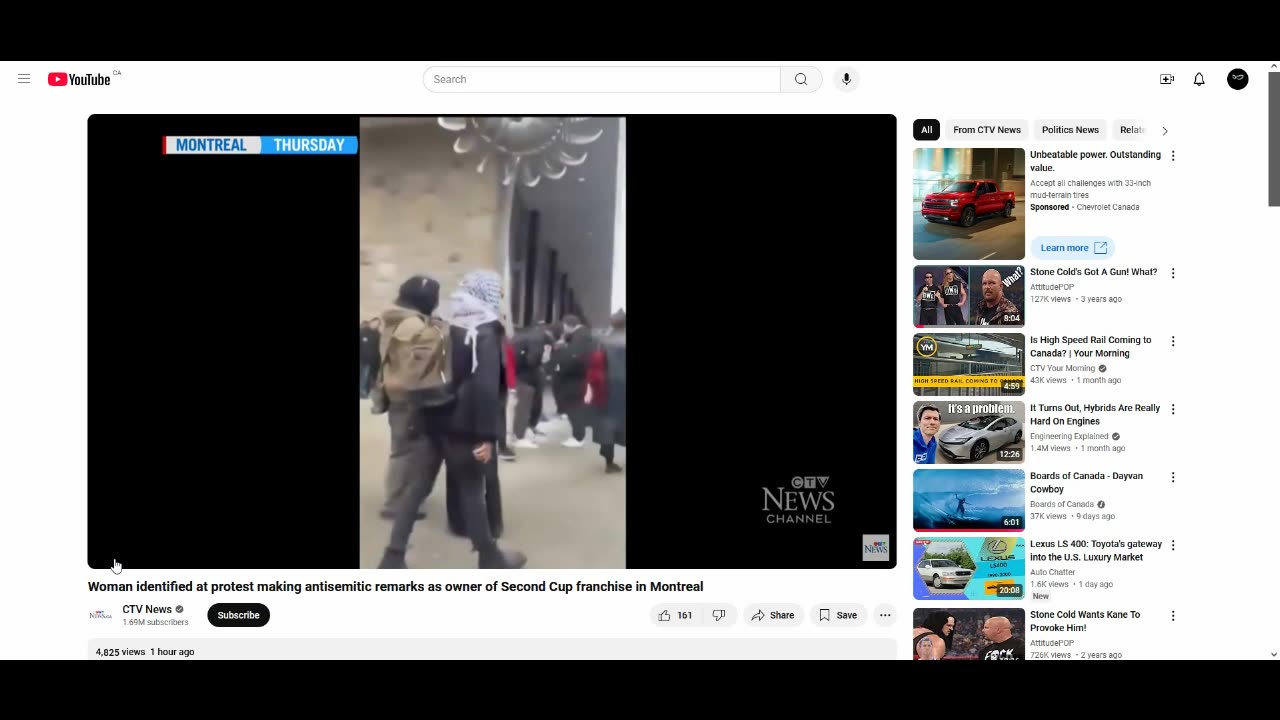Open the Create video icon

click(1167, 79)
